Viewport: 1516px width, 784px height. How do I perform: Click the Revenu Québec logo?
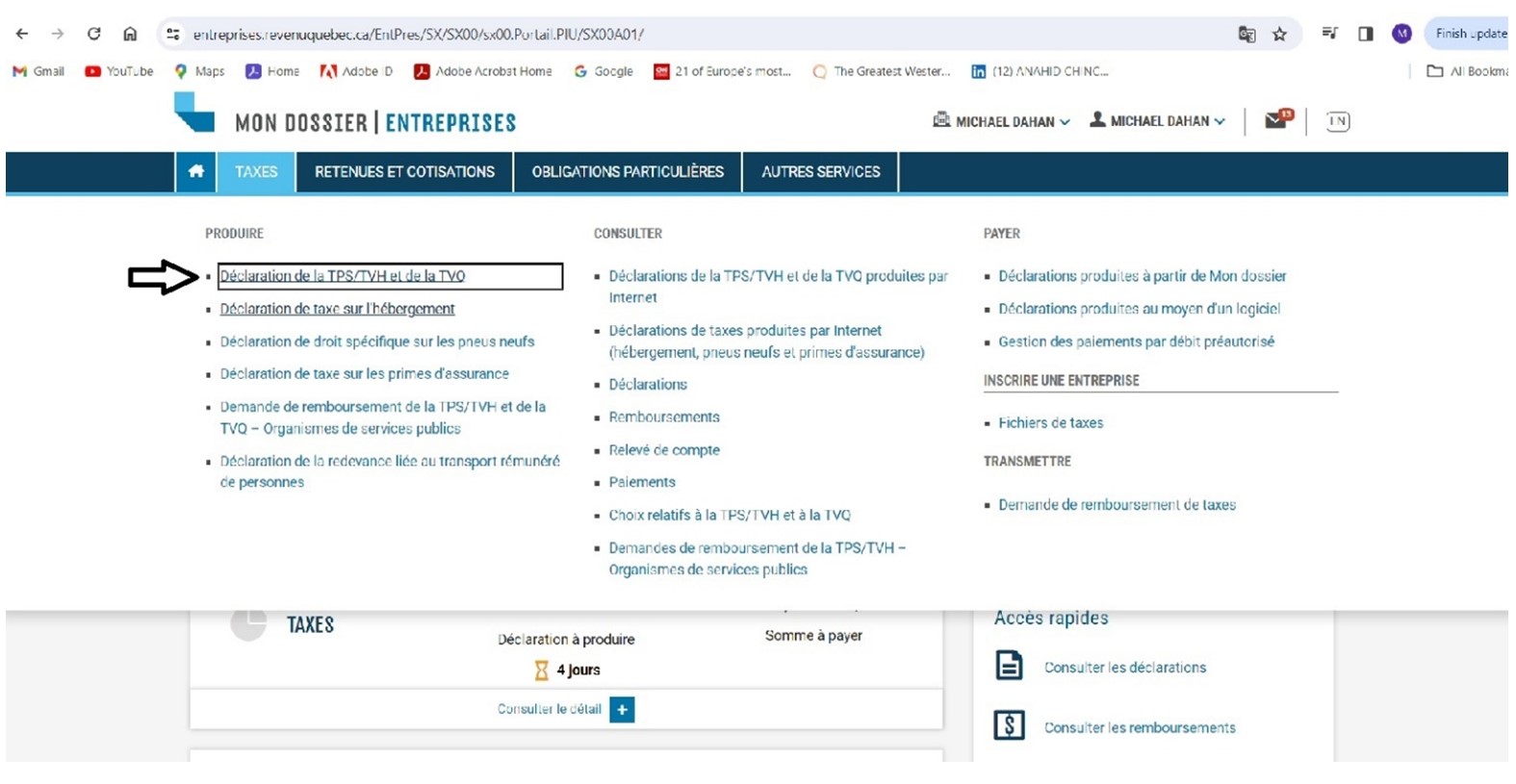(x=194, y=114)
